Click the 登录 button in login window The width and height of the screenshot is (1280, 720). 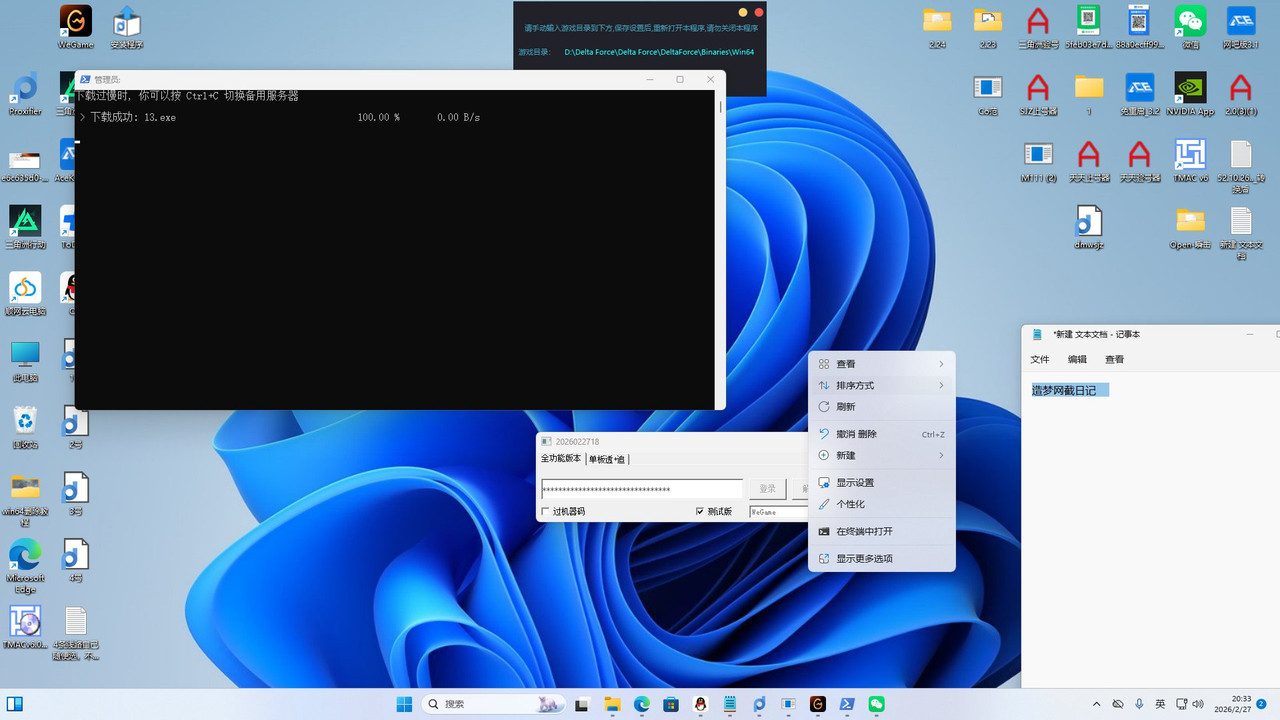click(x=767, y=489)
